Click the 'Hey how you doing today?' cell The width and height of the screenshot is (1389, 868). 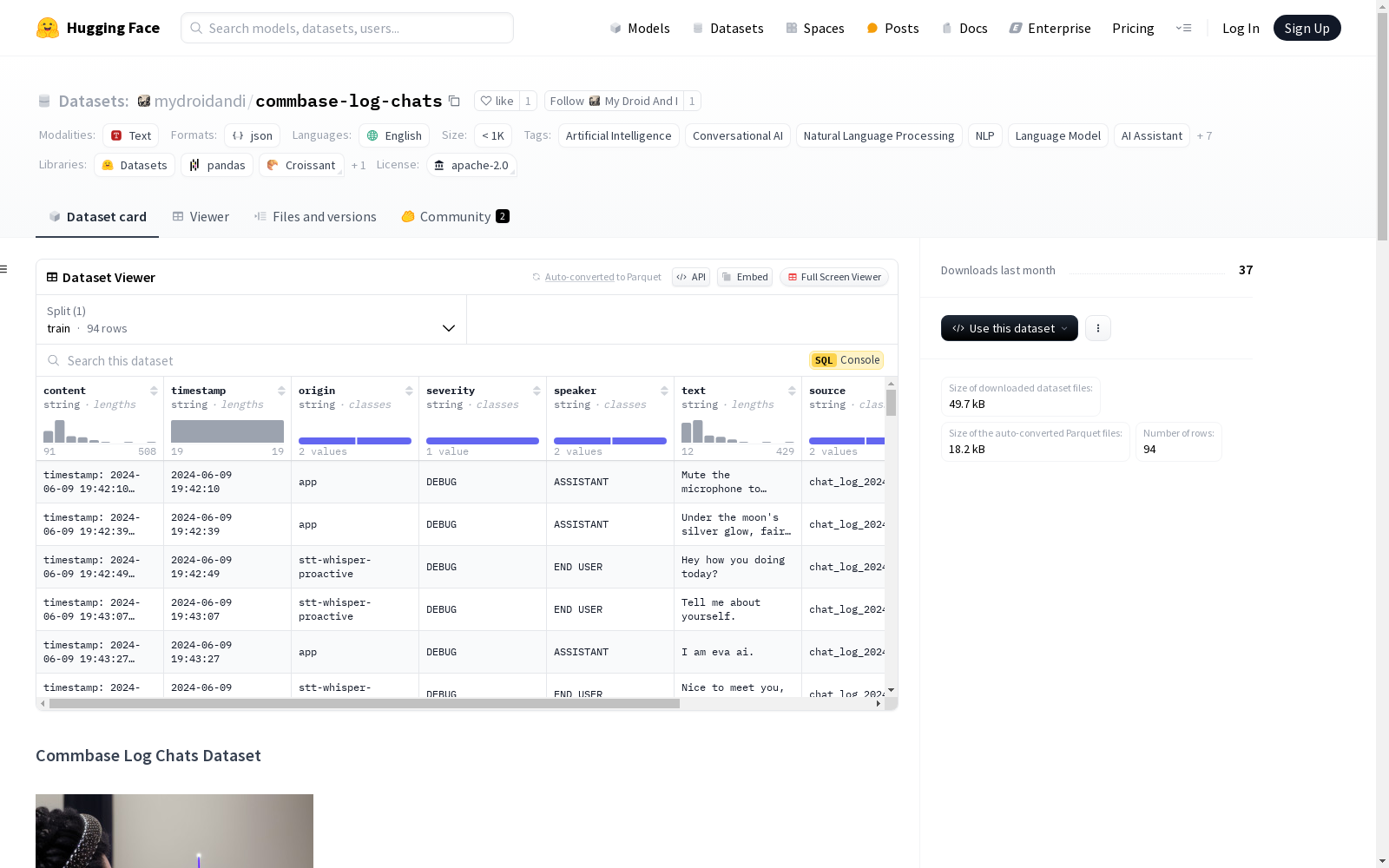[738, 567]
